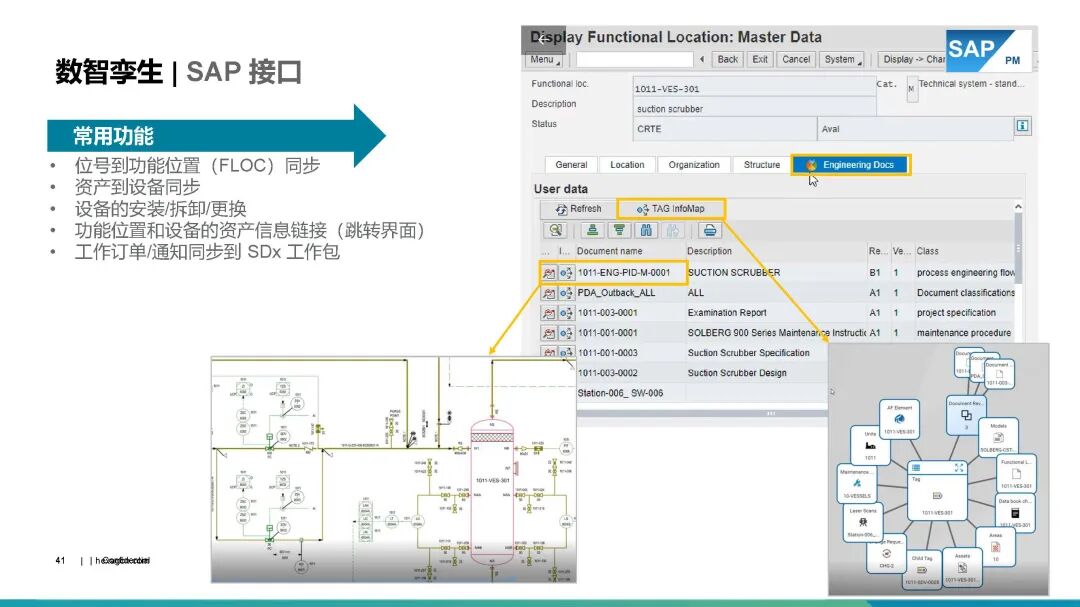Click Assets node in InfoMap
This screenshot has width=1080, height=607.
[962, 568]
